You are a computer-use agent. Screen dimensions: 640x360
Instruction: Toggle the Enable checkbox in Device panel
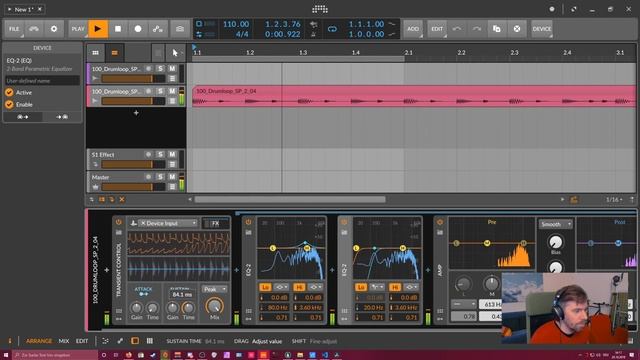coord(9,105)
